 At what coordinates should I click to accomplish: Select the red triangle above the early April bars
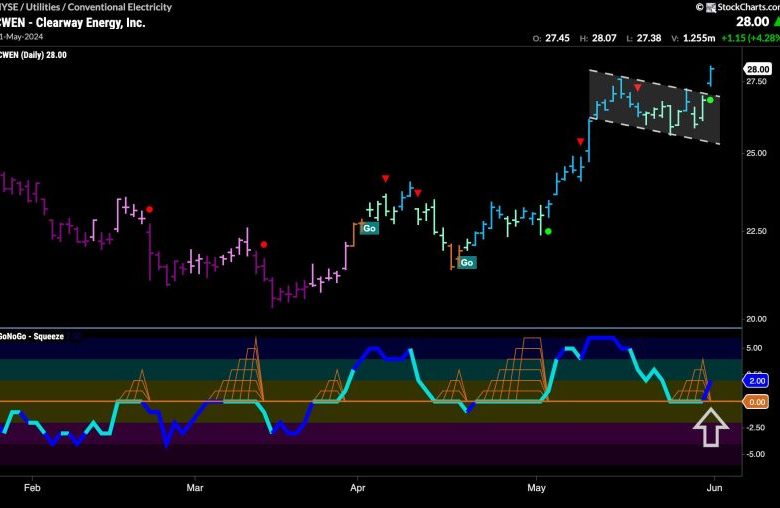tap(386, 179)
